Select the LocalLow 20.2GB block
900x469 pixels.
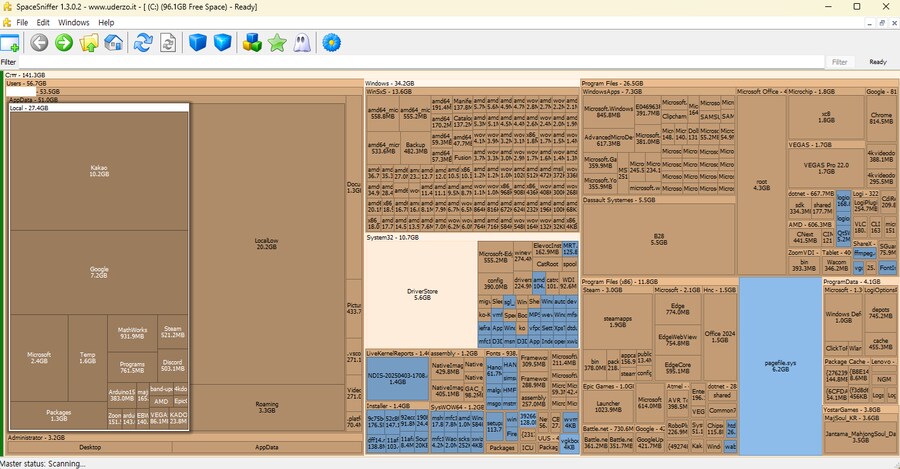coord(266,243)
